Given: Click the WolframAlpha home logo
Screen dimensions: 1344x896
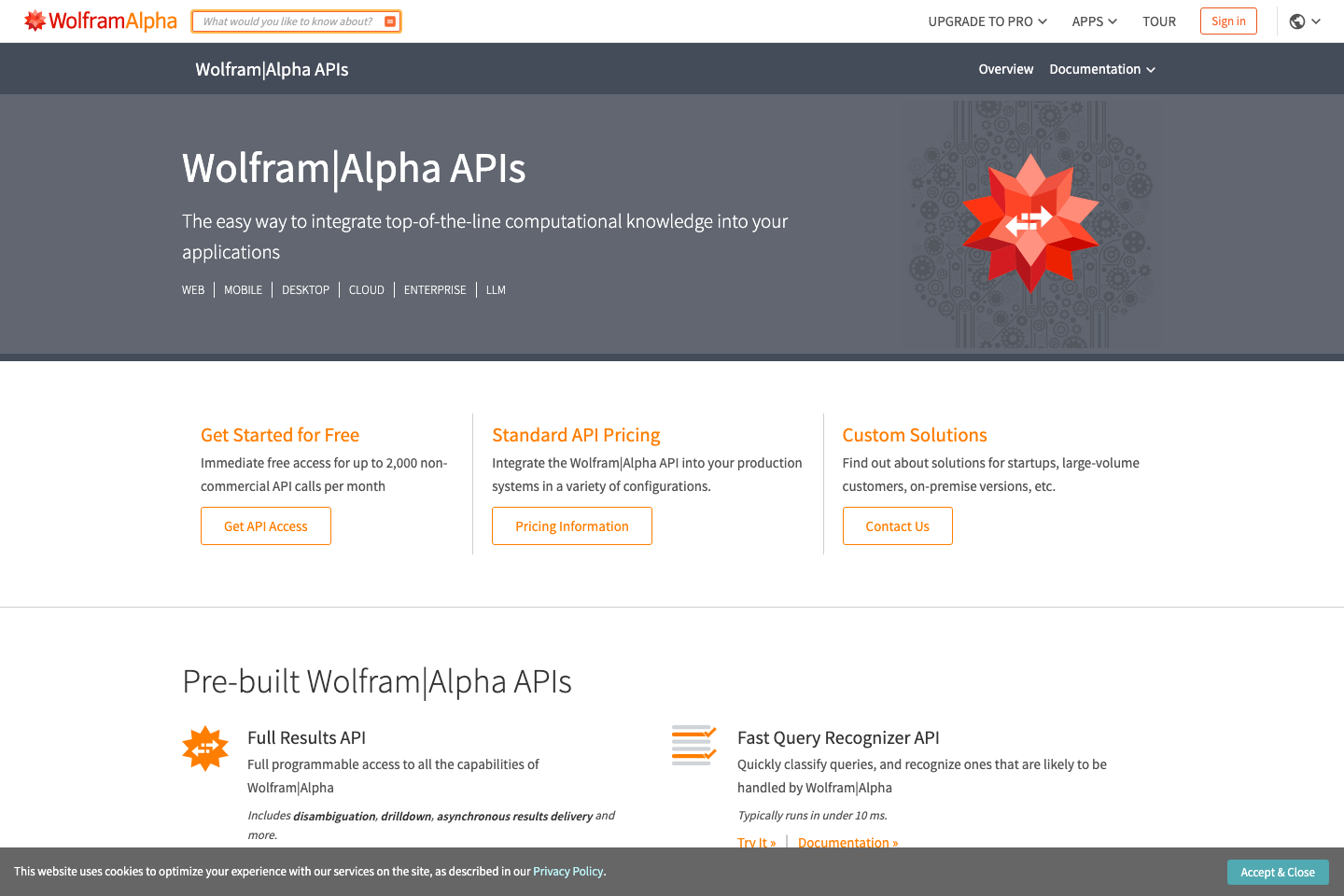Looking at the screenshot, I should tap(100, 21).
